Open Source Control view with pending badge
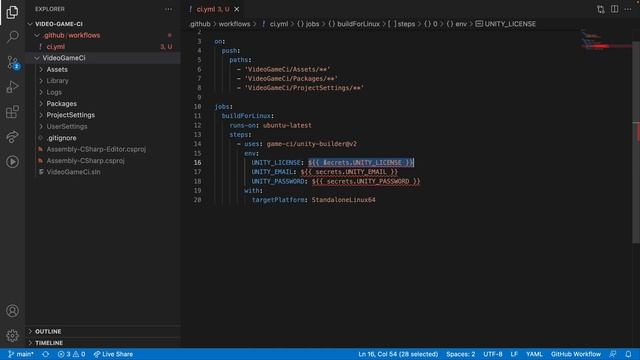 pyautogui.click(x=13, y=62)
